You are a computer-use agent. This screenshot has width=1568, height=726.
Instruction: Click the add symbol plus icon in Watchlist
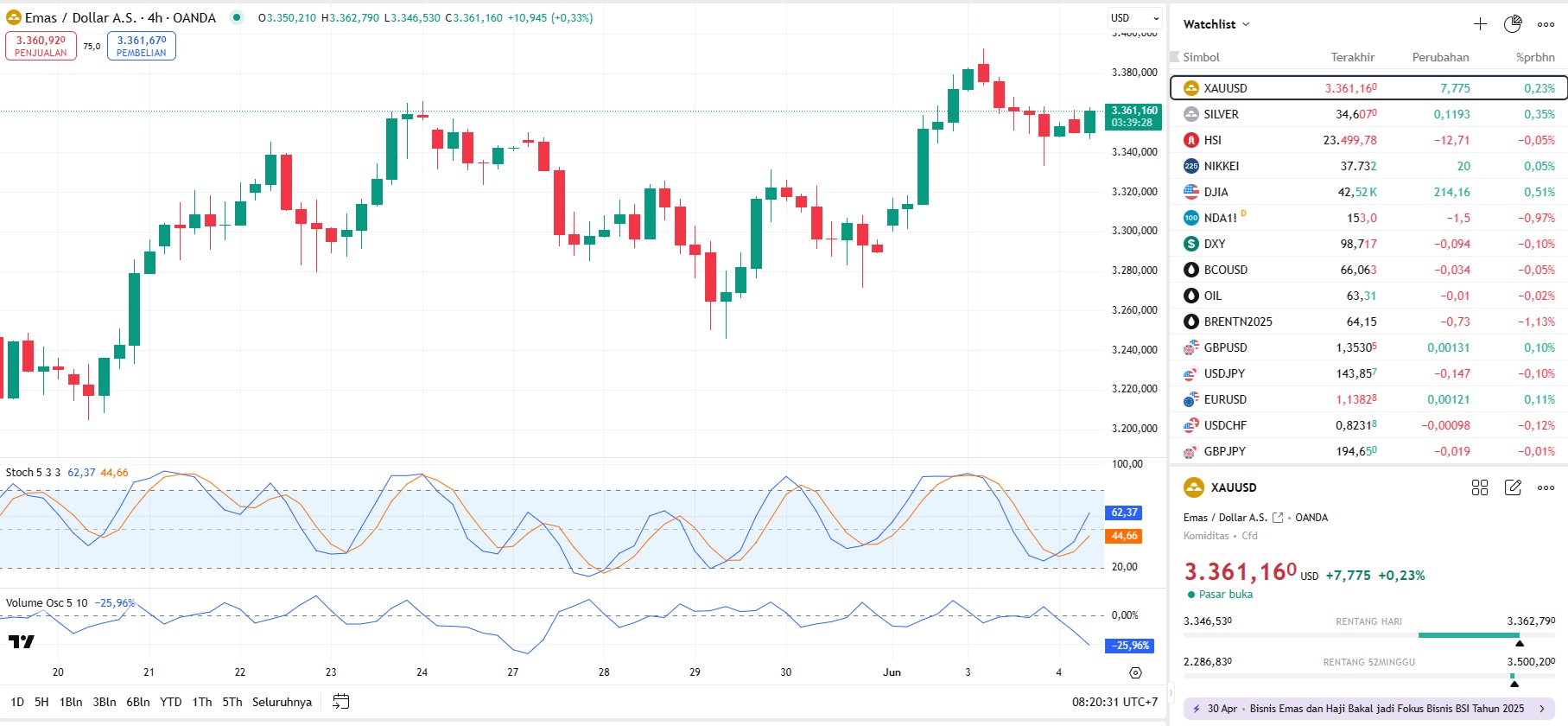1480,24
